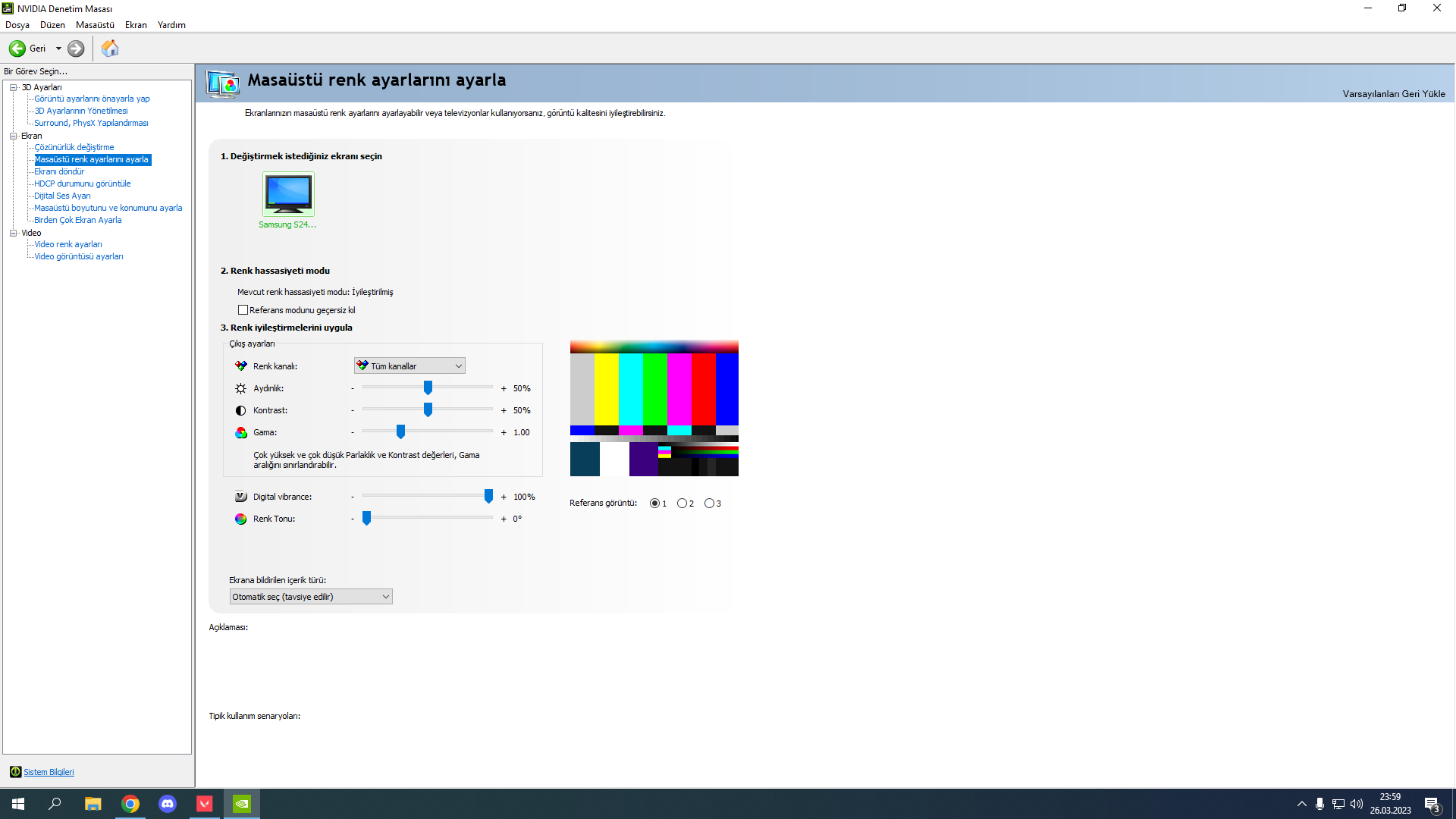Open the Otomatik seç content type dropdown
Screen dimensions: 1456x819
coord(310,597)
